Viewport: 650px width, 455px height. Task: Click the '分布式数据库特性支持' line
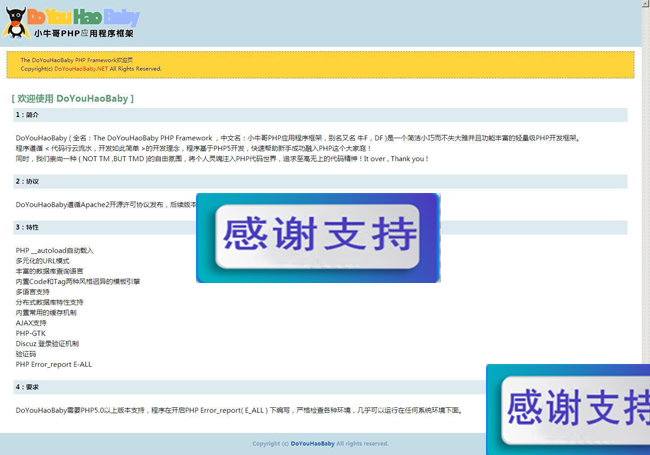49,302
